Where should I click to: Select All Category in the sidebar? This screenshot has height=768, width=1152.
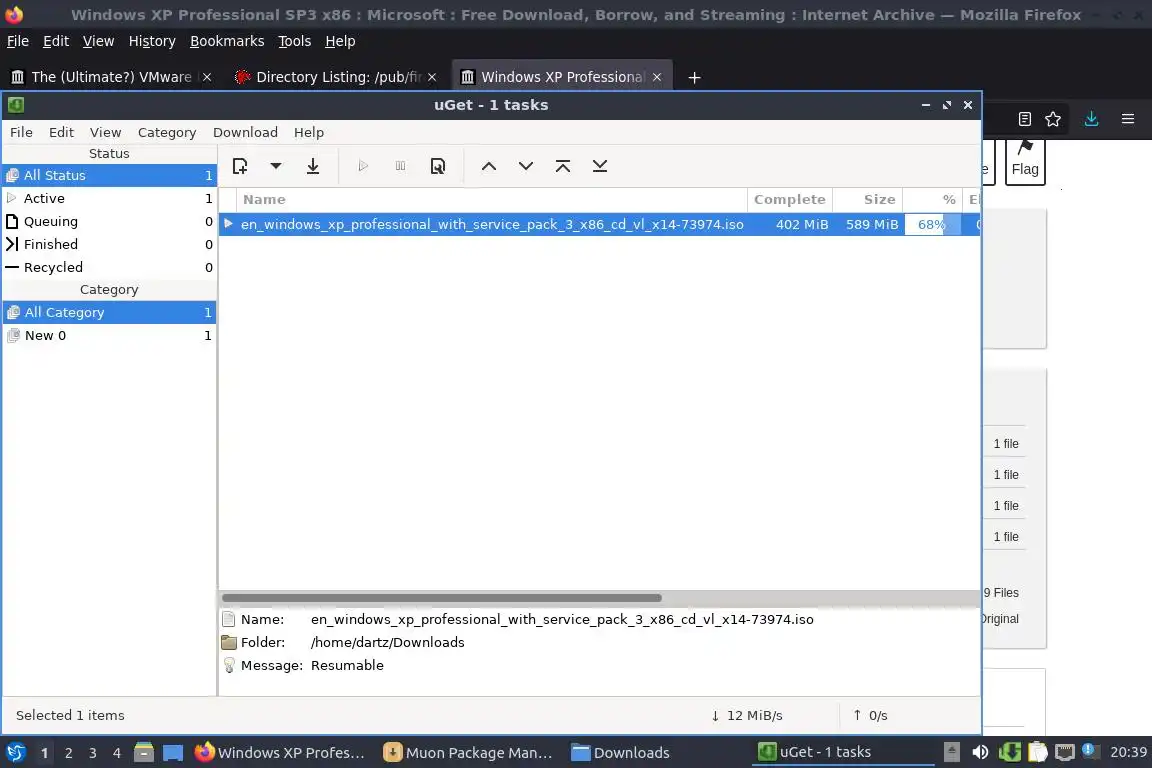(x=109, y=312)
